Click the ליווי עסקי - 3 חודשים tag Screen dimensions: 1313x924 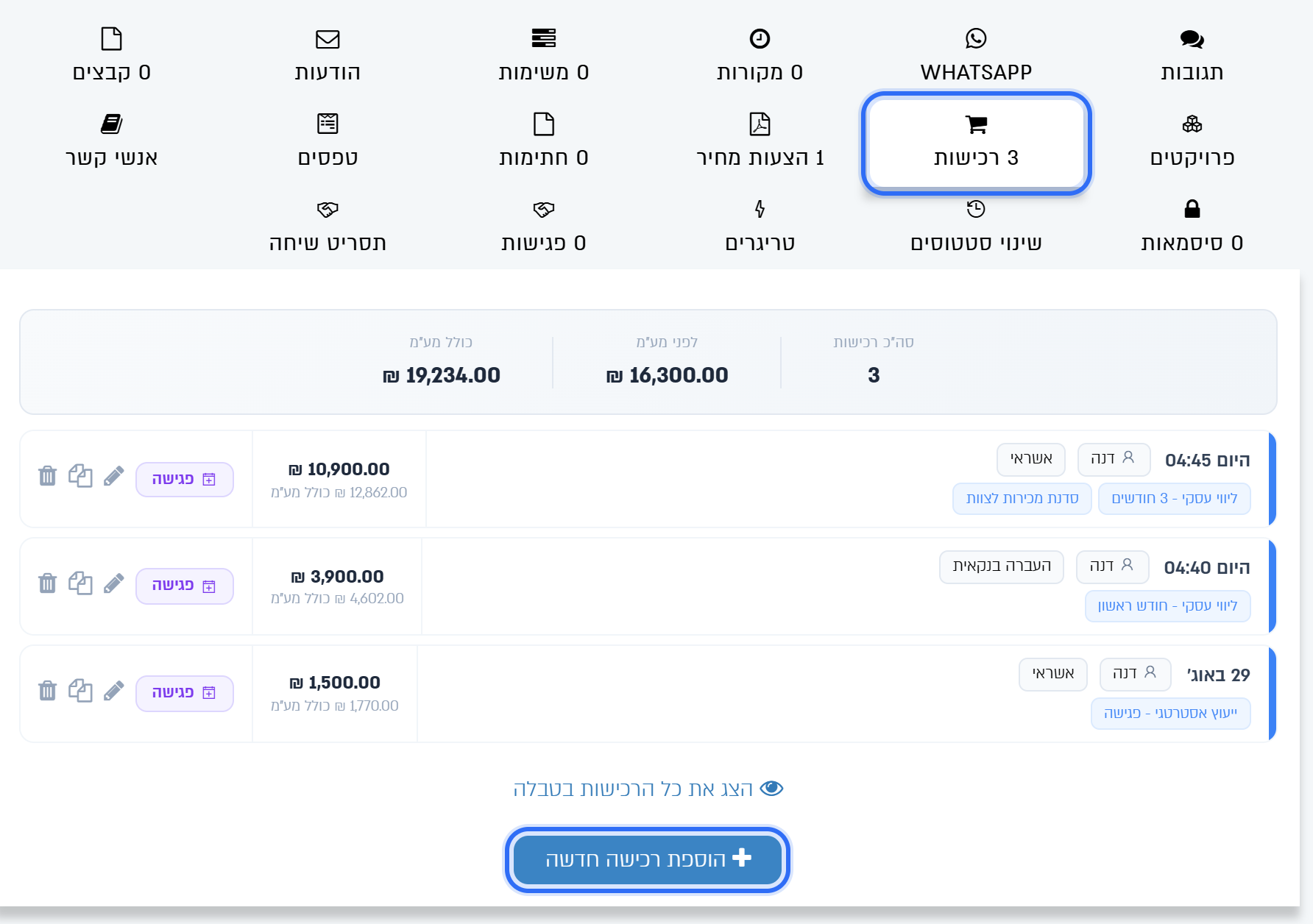(x=1175, y=499)
